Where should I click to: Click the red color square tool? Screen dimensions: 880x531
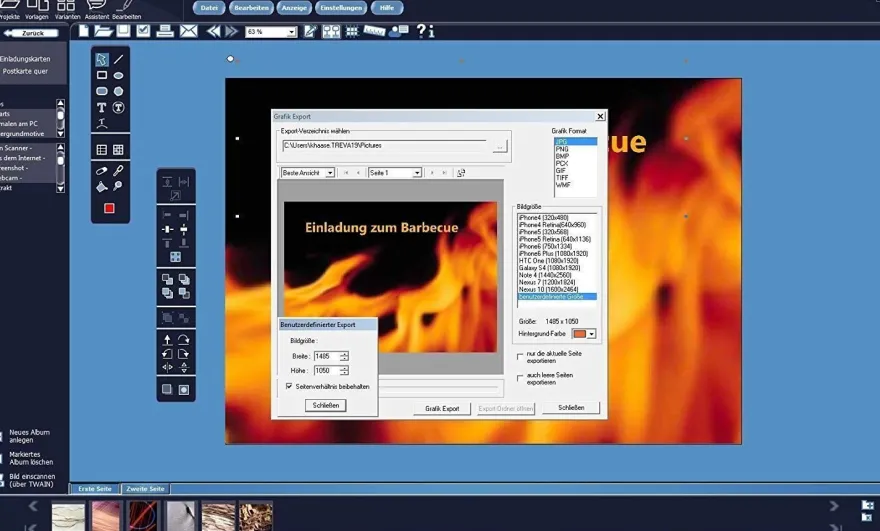109,209
